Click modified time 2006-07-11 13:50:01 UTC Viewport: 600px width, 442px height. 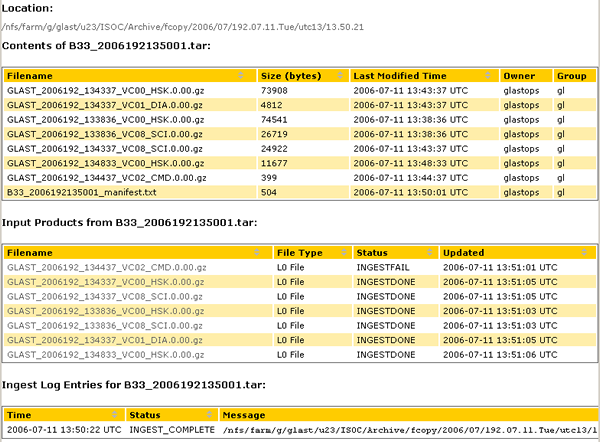(x=411, y=192)
